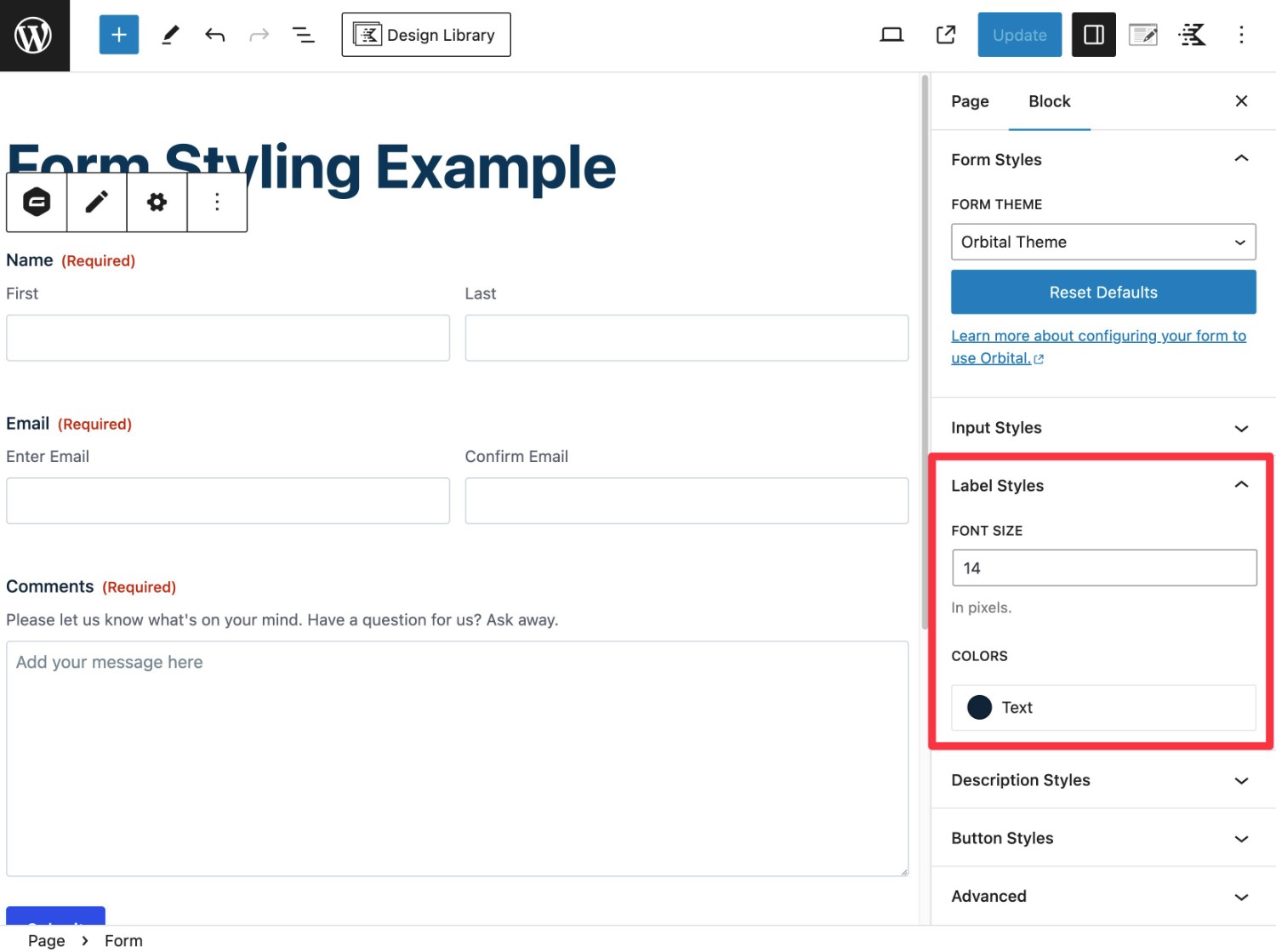This screenshot has height=952, width=1276.
Task: Select the Tools pencil icon in toolbar
Action: tap(170, 35)
